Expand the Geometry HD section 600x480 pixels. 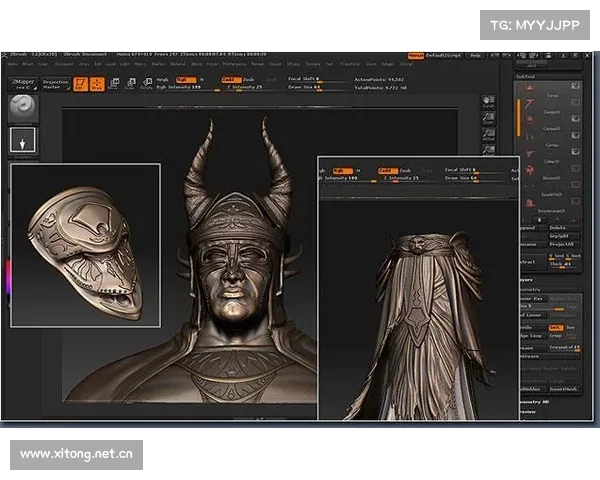pos(534,402)
